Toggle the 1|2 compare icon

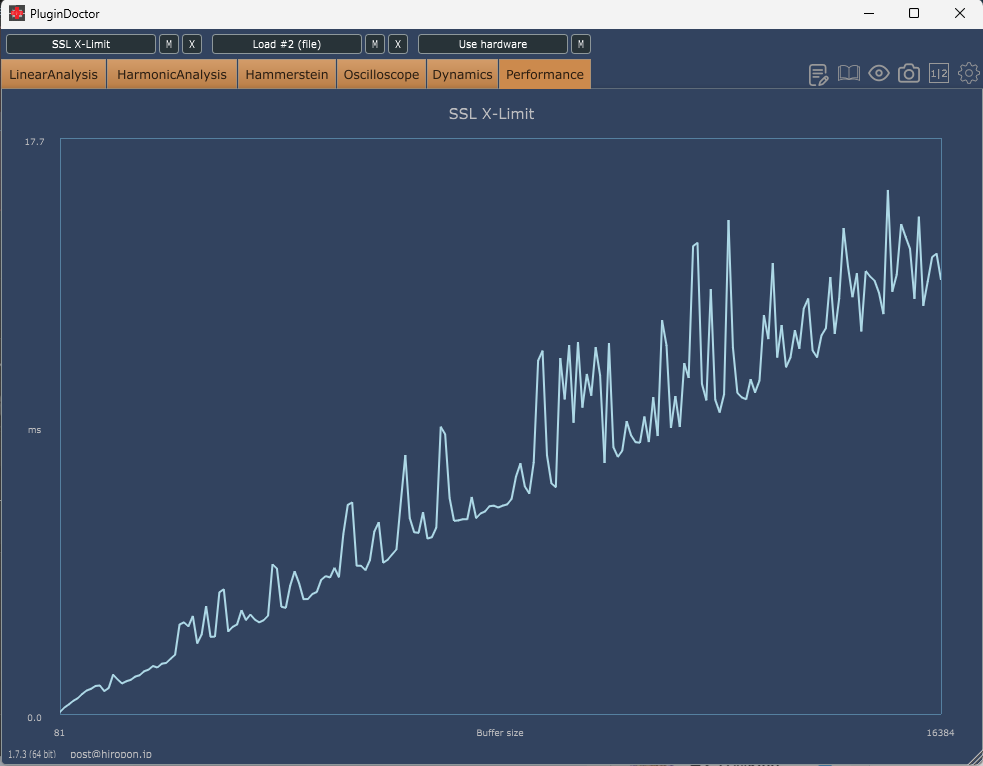938,73
